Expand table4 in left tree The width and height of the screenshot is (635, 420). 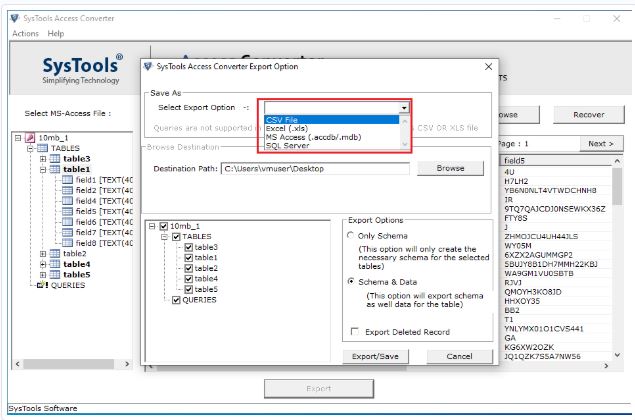click(x=43, y=264)
